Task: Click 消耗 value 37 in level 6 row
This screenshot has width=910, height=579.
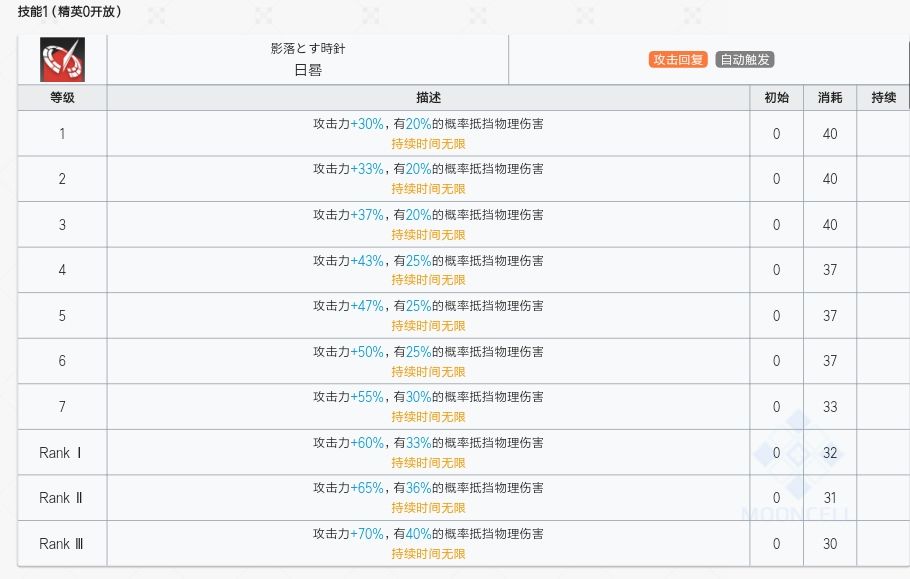Action: click(830, 361)
